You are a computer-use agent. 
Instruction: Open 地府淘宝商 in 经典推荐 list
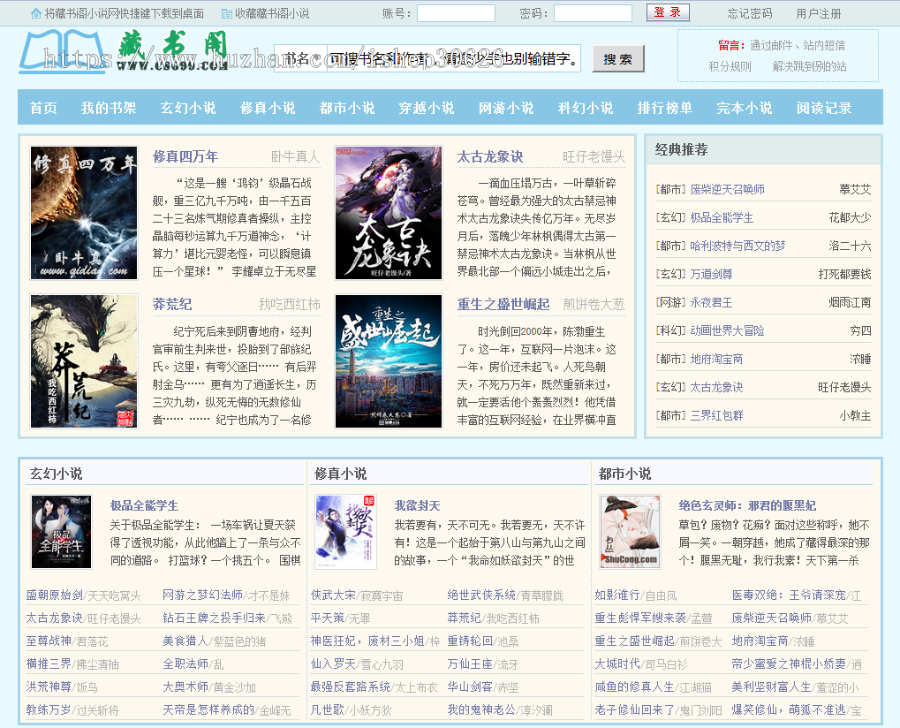[717, 359]
